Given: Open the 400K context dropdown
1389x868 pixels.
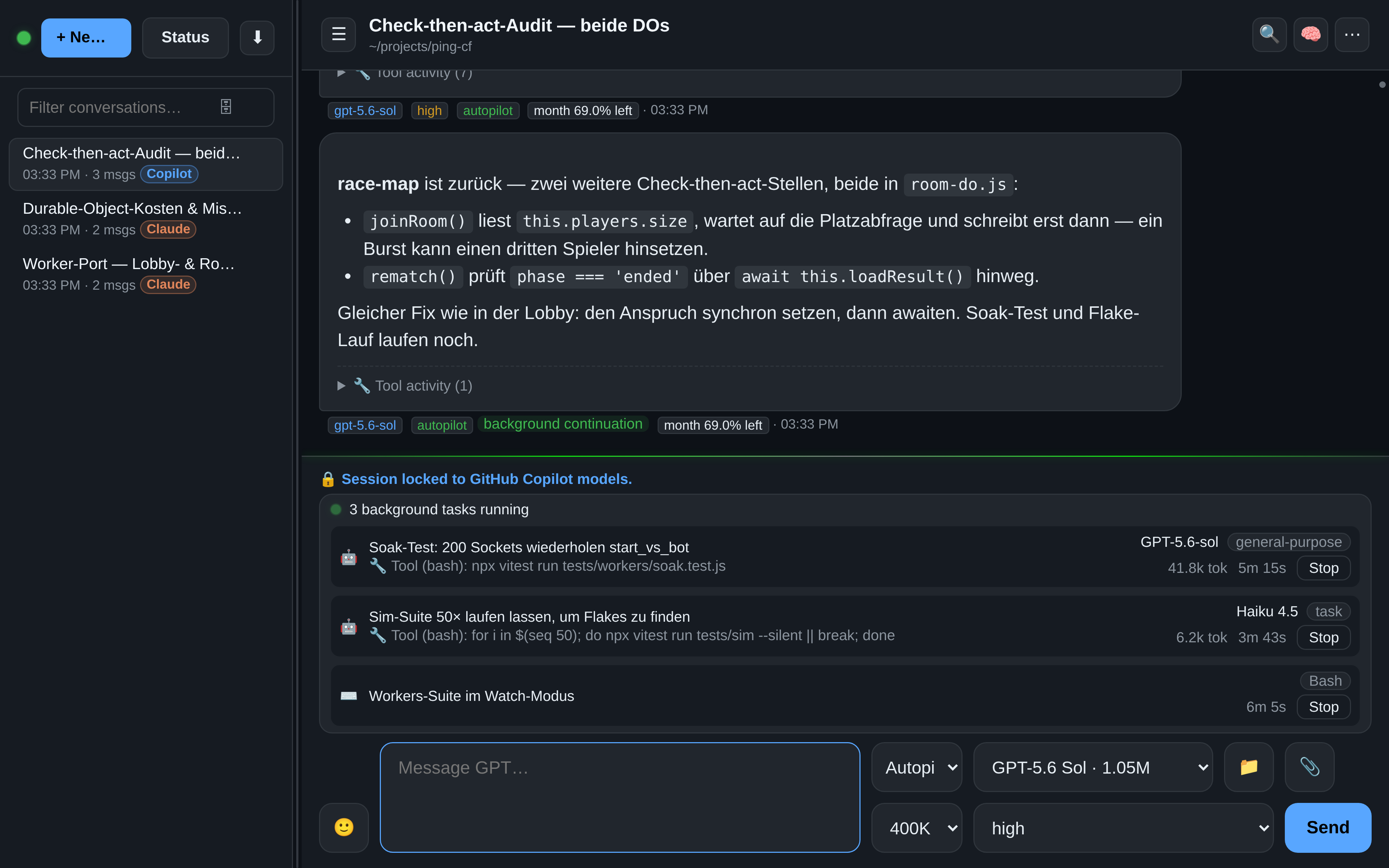Looking at the screenshot, I should 917,828.
